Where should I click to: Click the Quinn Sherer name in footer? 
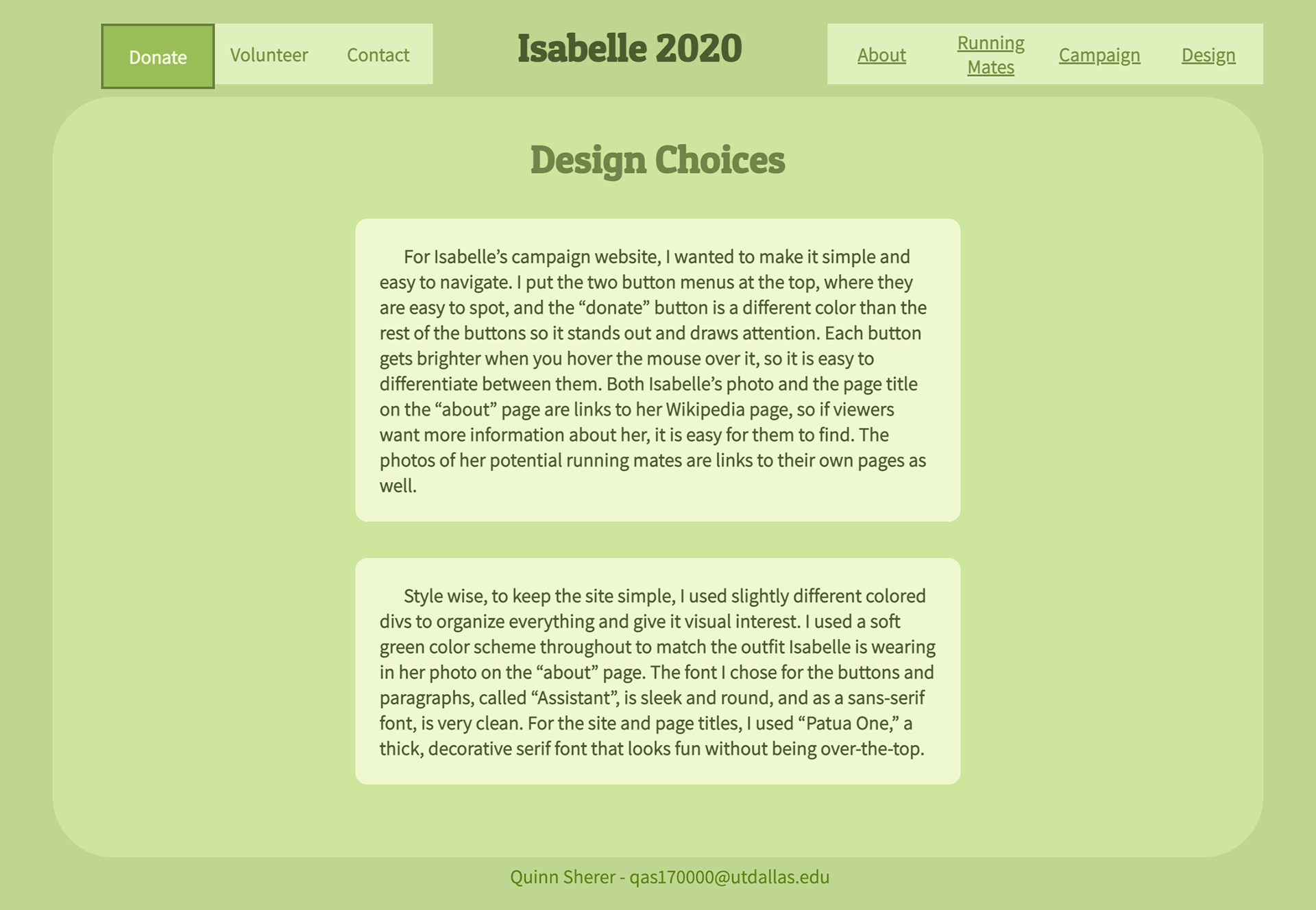point(562,877)
